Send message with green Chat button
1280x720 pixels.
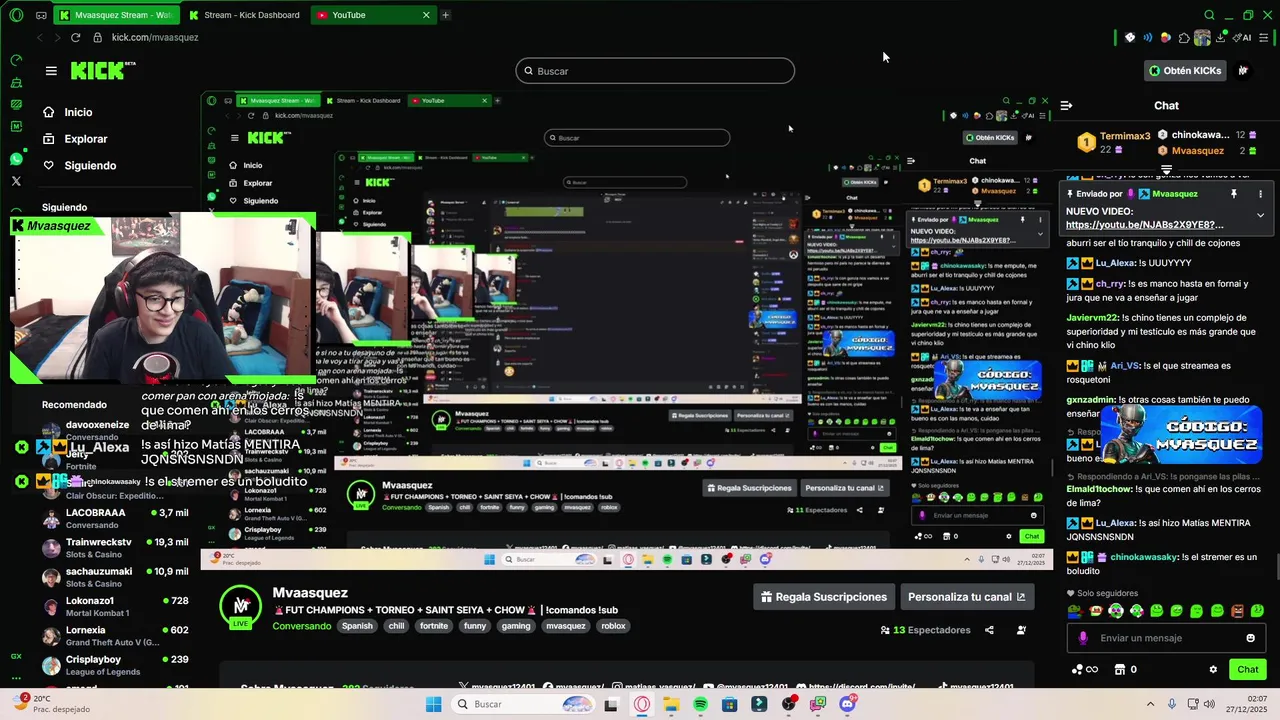(x=1248, y=669)
